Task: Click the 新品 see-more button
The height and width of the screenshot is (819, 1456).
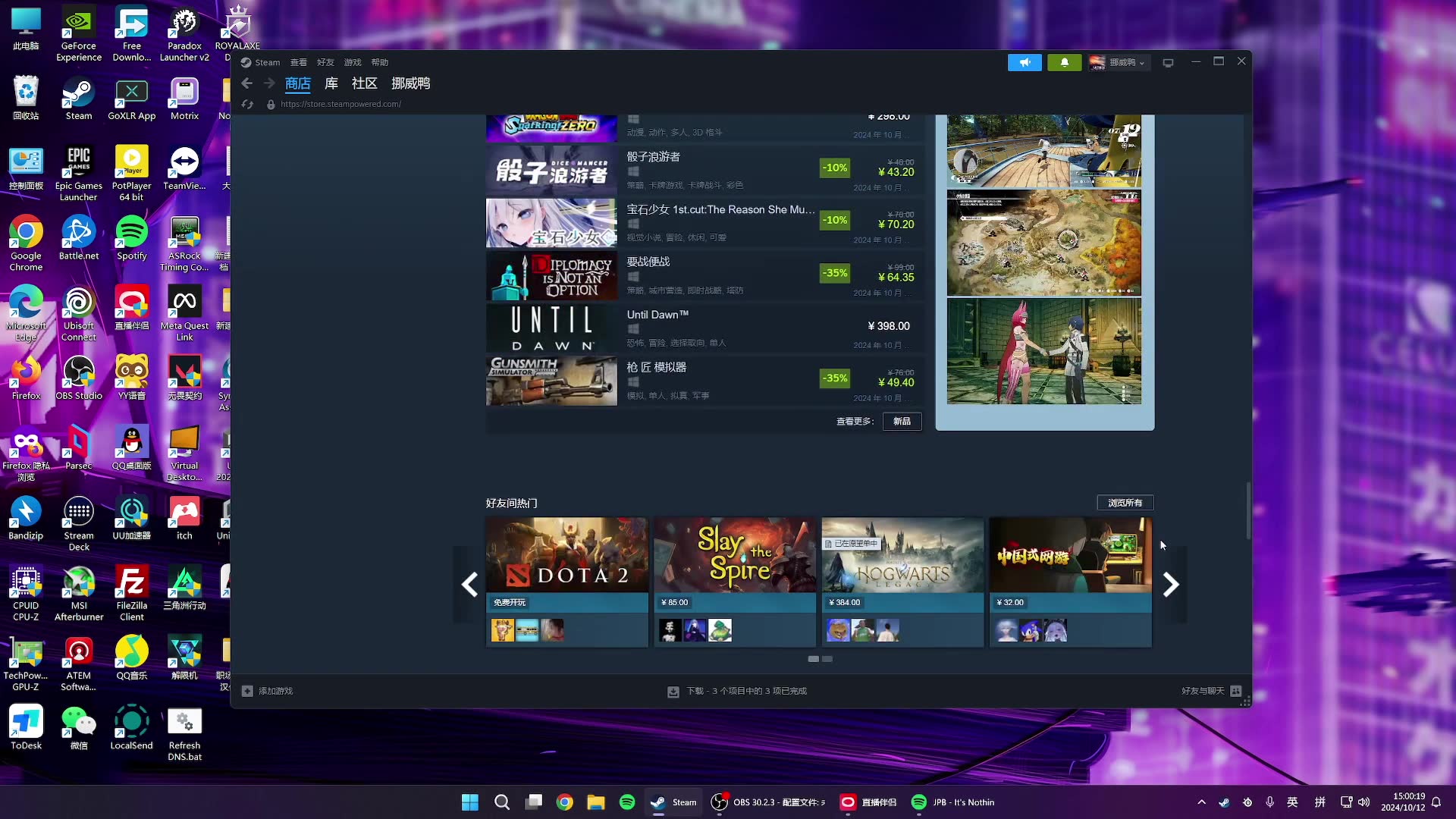Action: pyautogui.click(x=902, y=422)
